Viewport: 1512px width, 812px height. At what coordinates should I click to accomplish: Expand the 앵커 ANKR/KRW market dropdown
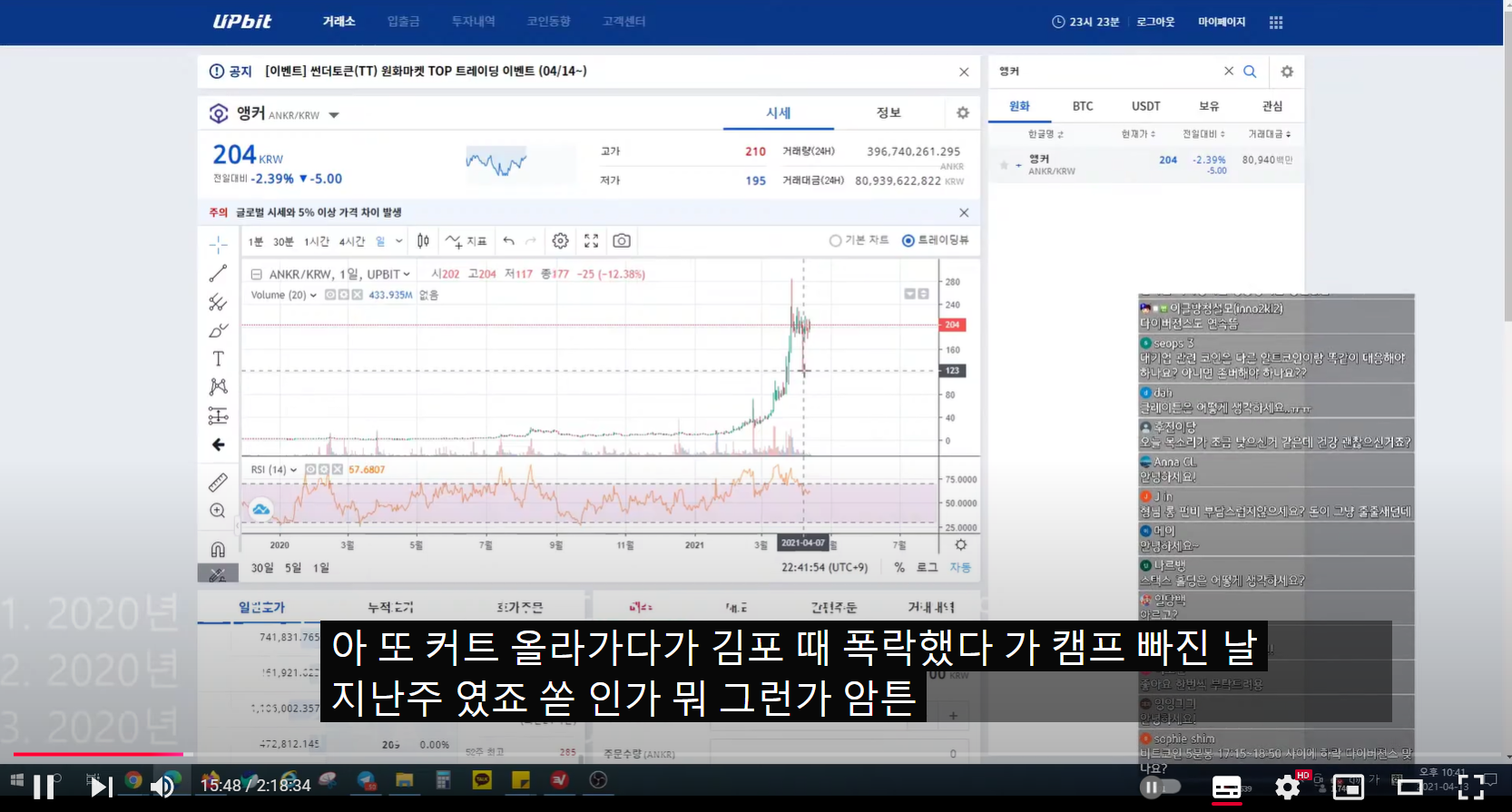coord(334,115)
